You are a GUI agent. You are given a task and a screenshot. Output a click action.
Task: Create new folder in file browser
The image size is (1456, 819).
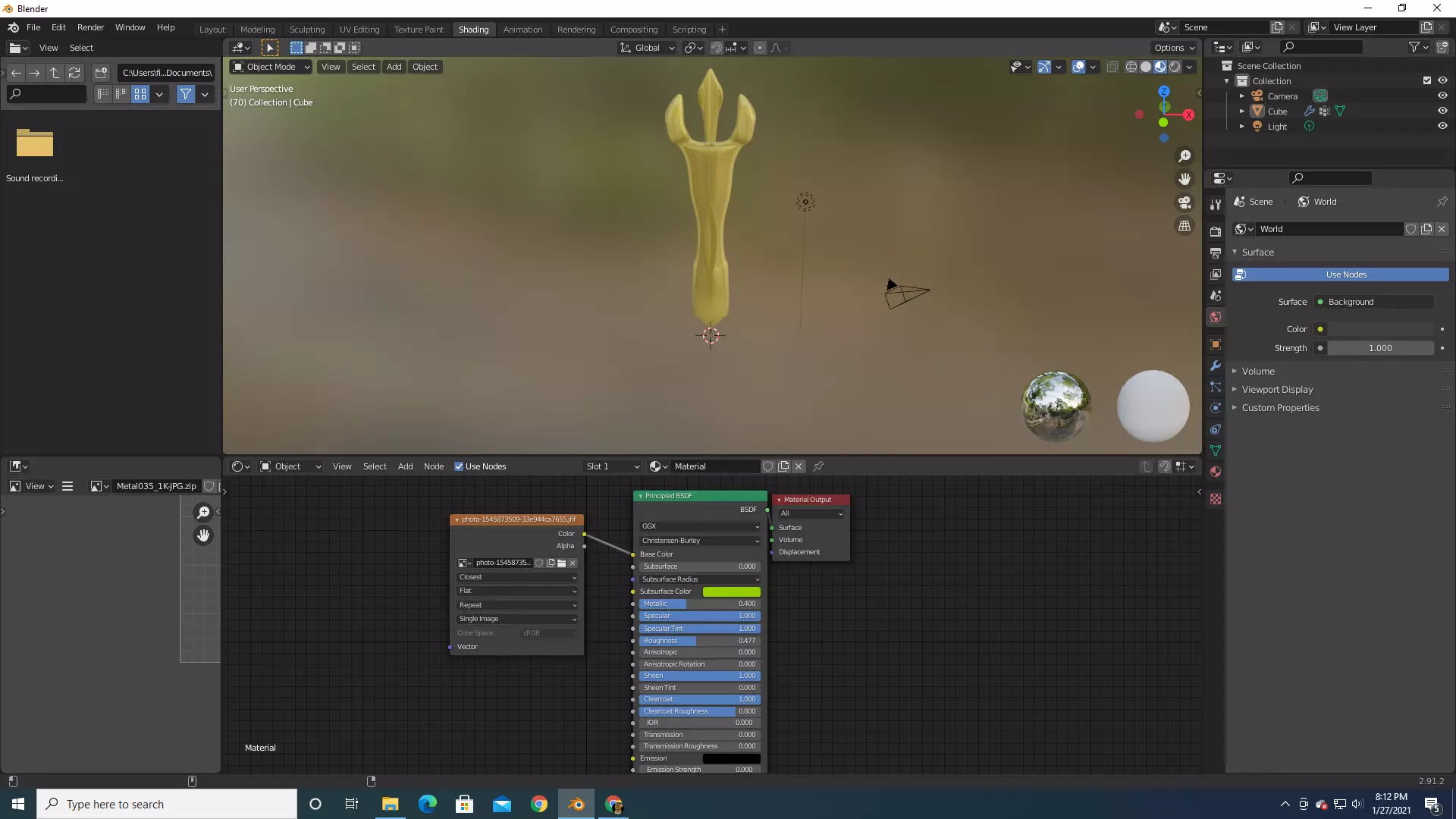click(x=101, y=73)
